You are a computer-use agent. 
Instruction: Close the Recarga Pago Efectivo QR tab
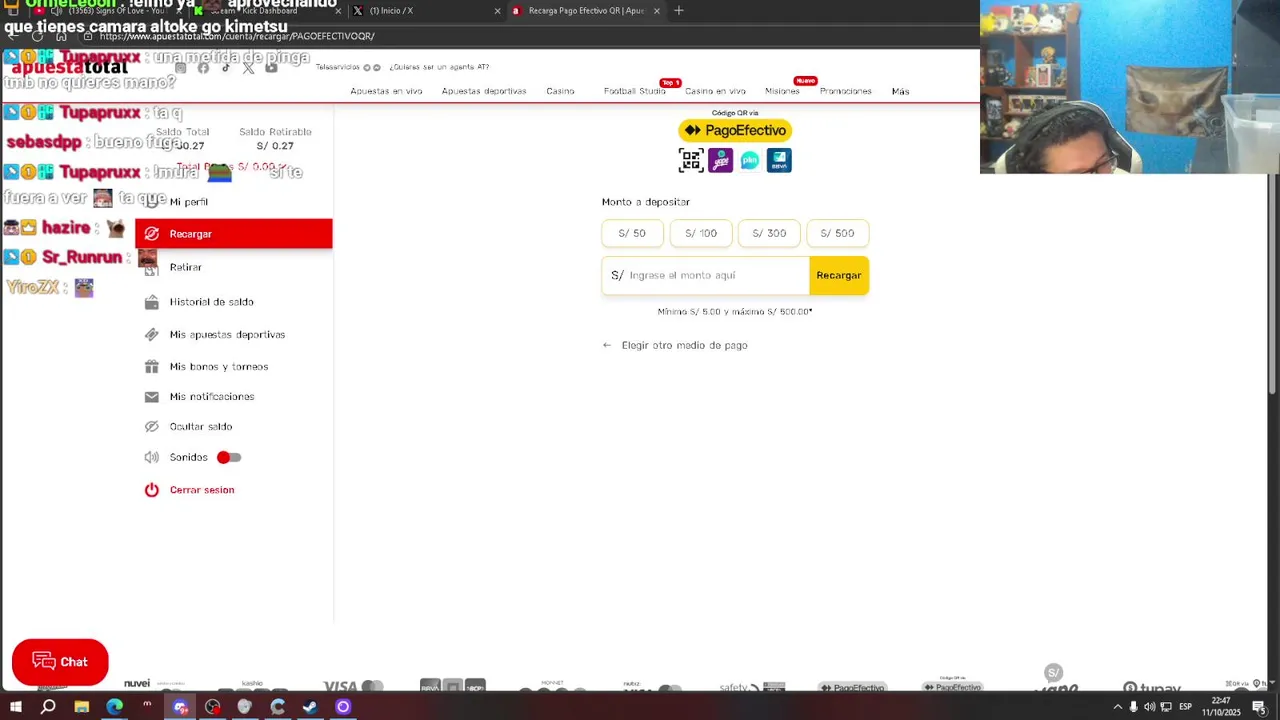tap(657, 11)
